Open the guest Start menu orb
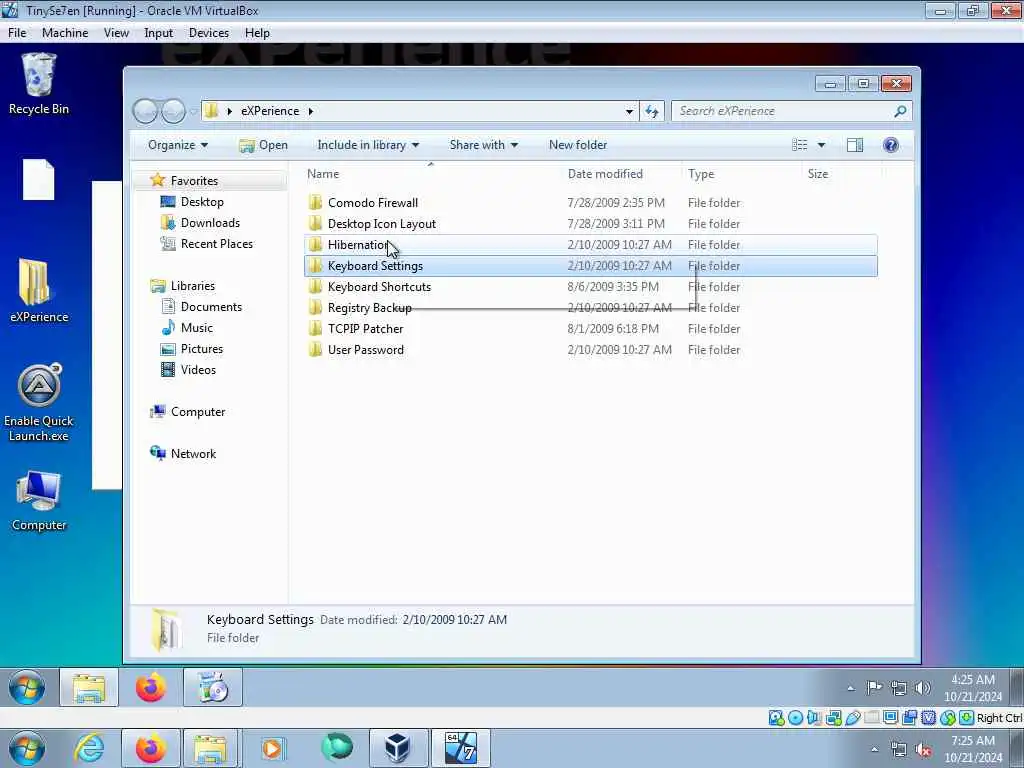Viewport: 1024px width, 768px height. pos(27,688)
